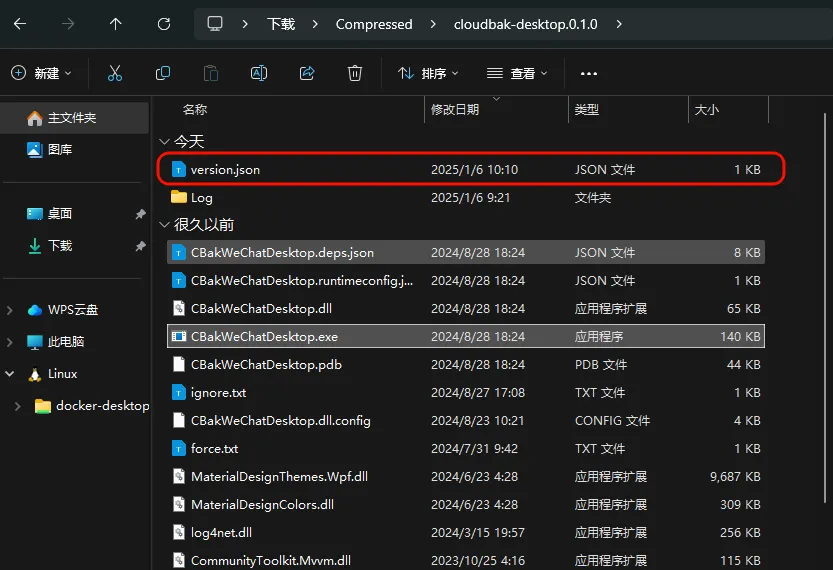833x570 pixels.
Task: Refresh the current folder view
Action: tap(164, 24)
